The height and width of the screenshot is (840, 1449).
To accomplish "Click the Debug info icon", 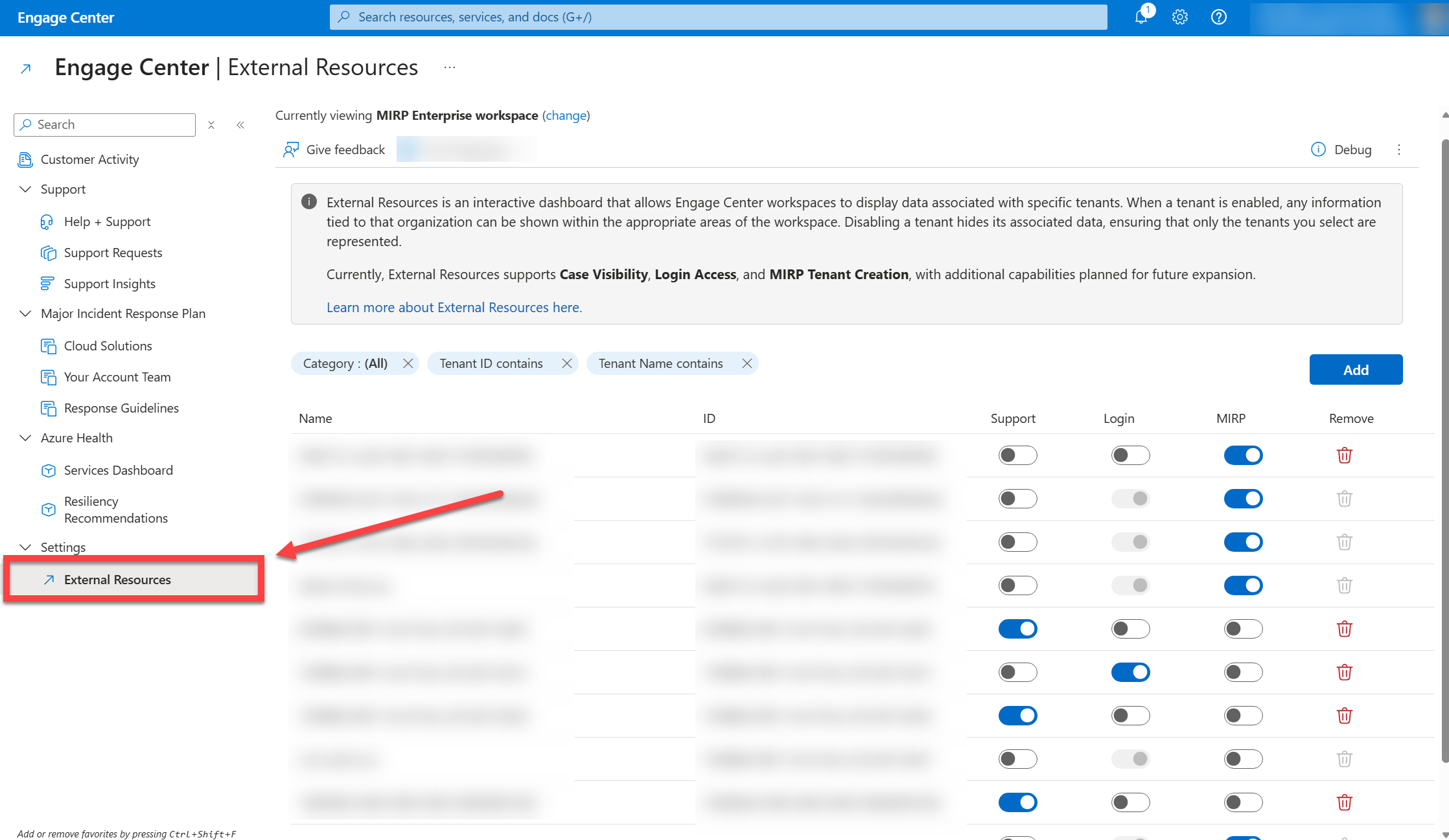I will (1318, 150).
